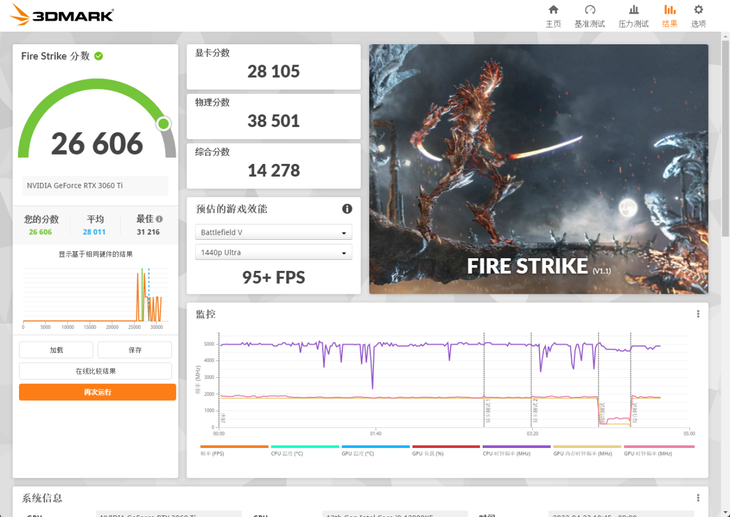730x517 pixels.
Task: Click the 物理分数 value 38 501
Action: pos(273,121)
